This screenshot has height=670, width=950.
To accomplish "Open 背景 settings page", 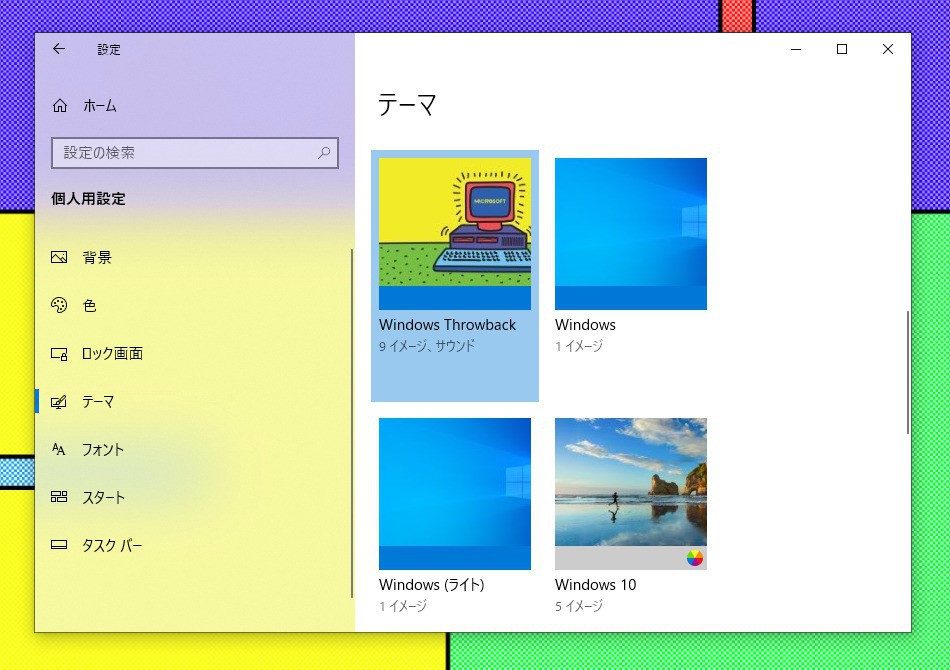I will tap(193, 257).
